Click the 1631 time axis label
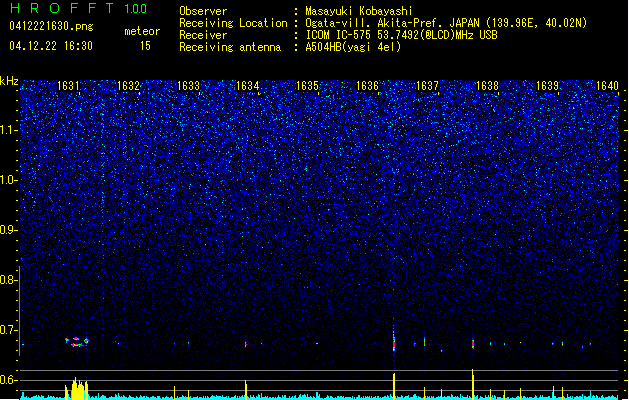 68,86
